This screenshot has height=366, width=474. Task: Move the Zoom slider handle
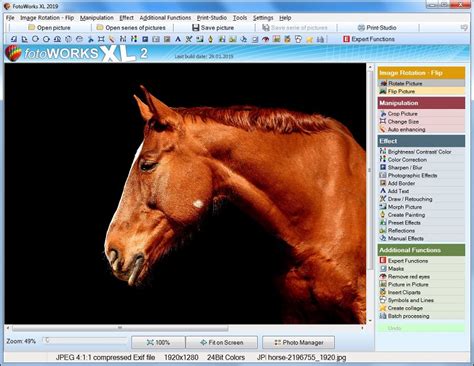pos(47,340)
